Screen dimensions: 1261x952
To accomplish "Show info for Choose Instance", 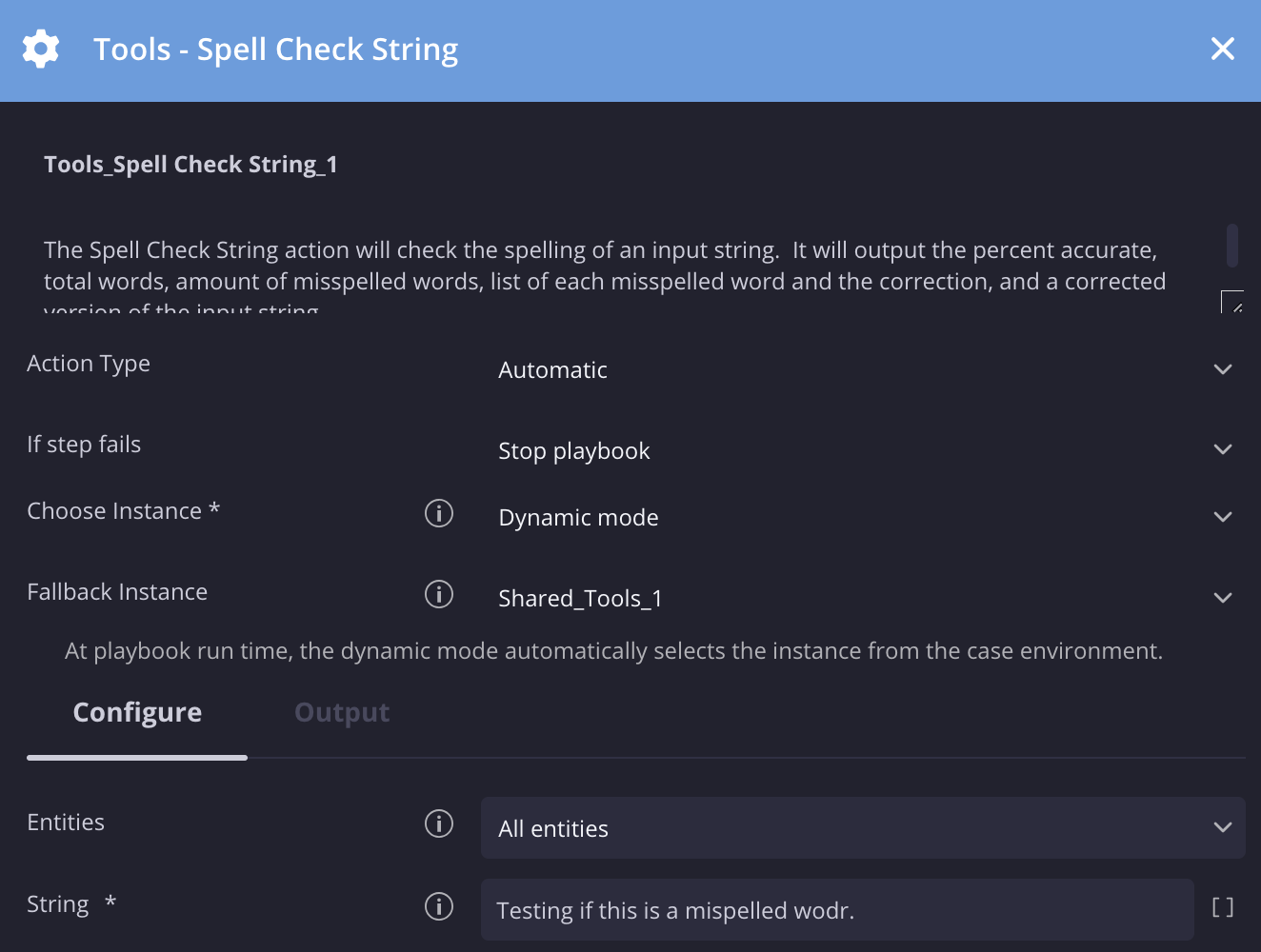I will 438,513.
